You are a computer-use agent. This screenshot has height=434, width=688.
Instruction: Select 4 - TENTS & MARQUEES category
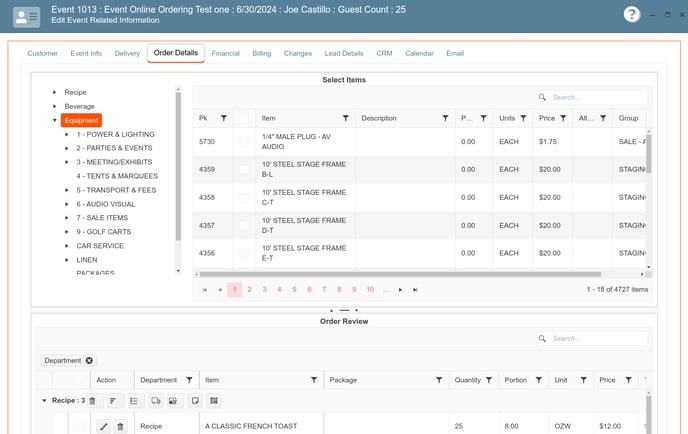click(117, 176)
